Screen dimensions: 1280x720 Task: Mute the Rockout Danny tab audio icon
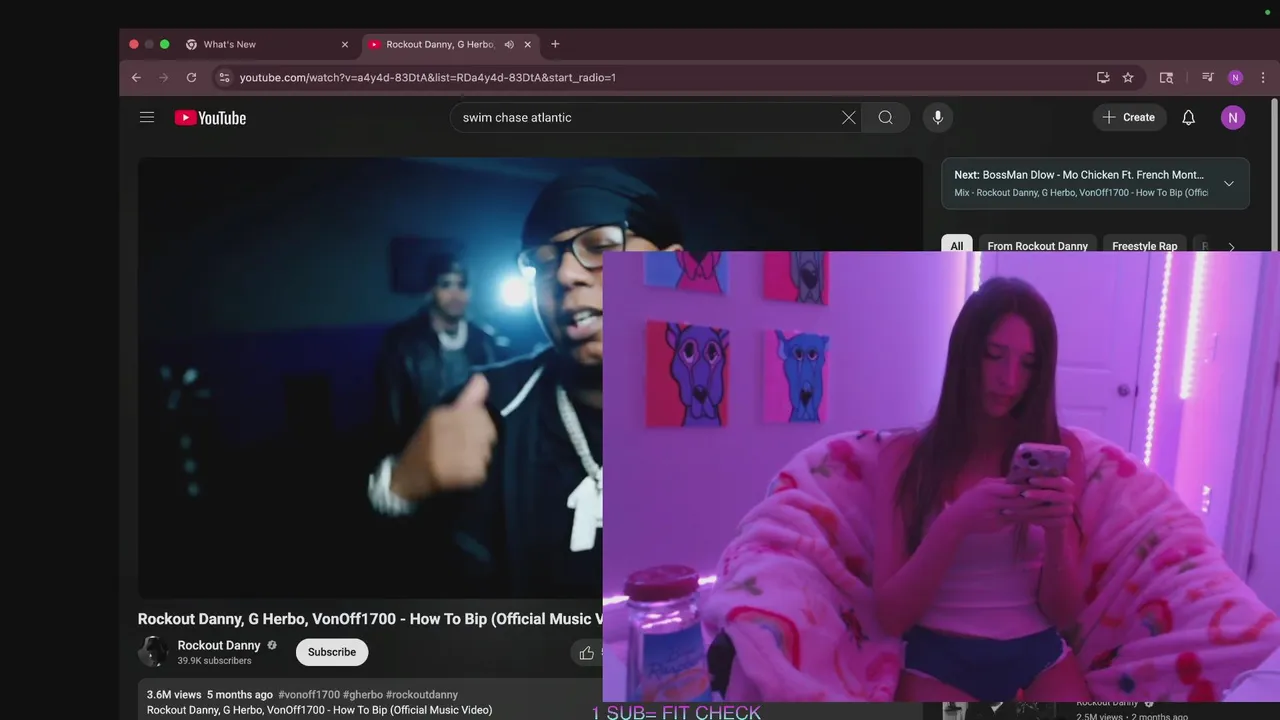509,44
